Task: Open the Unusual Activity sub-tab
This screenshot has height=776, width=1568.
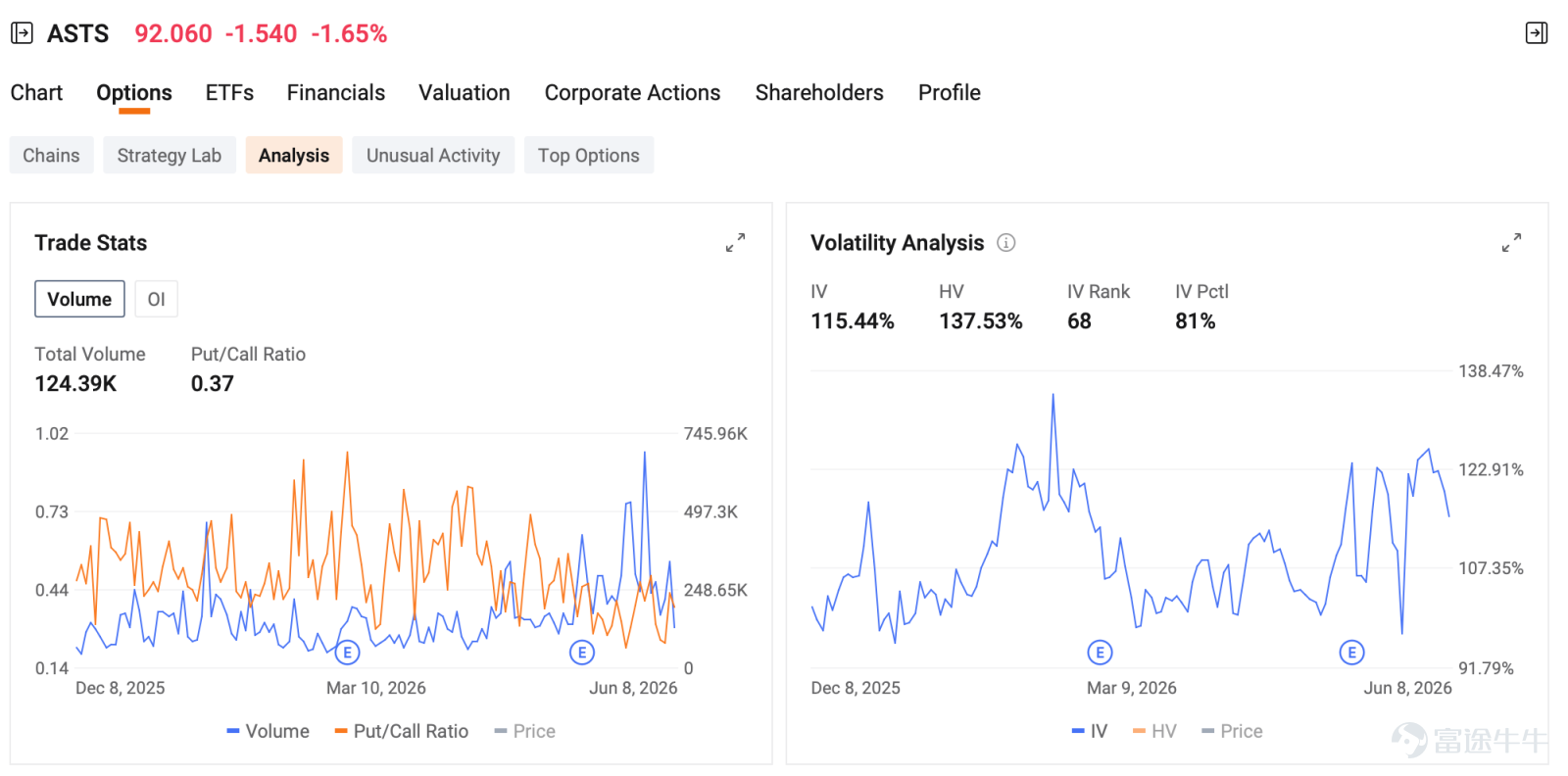Action: click(x=433, y=155)
